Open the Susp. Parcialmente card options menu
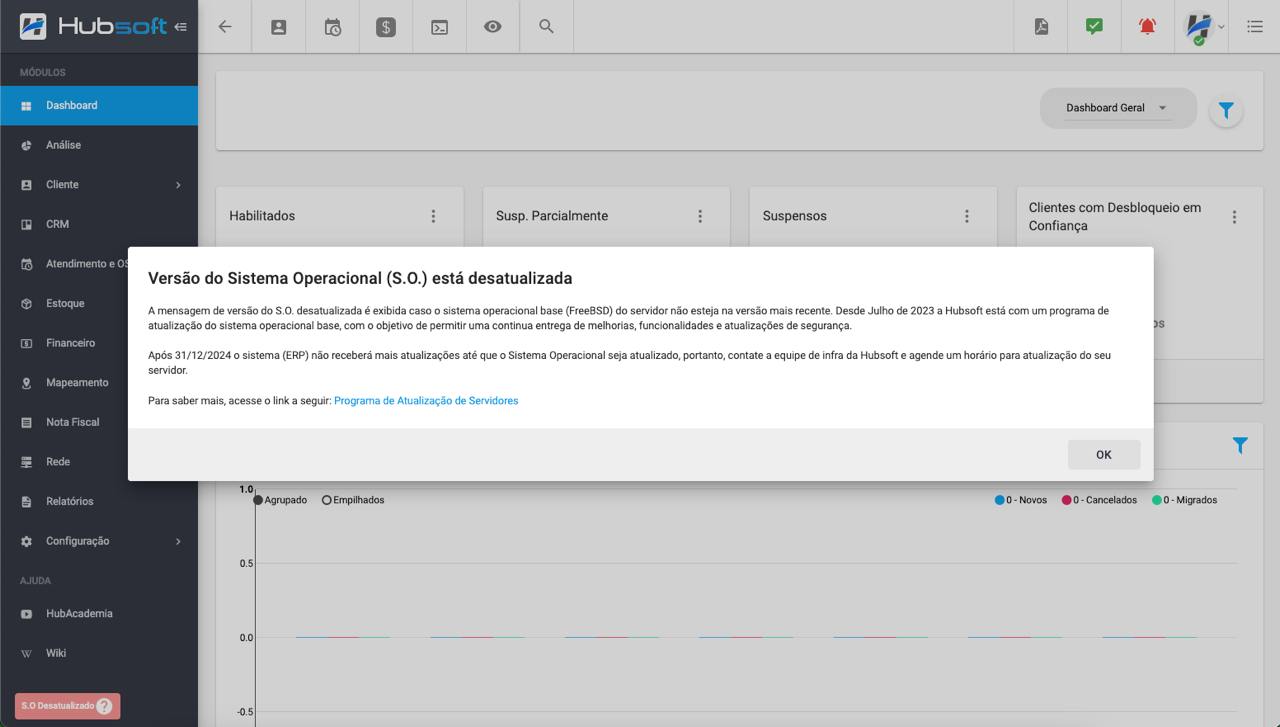This screenshot has height=727, width=1280. [700, 216]
